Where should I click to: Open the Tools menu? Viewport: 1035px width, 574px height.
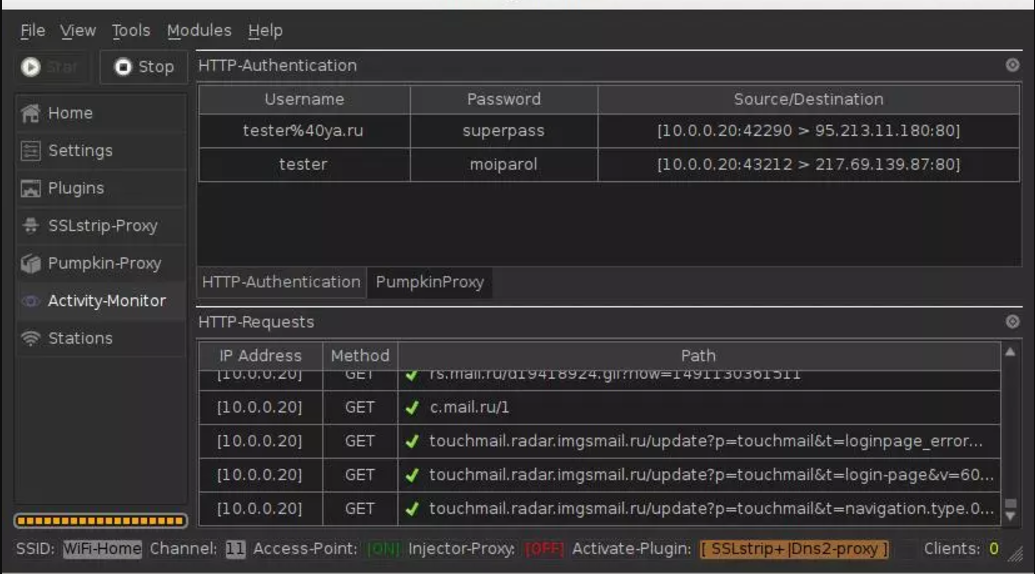click(x=131, y=30)
